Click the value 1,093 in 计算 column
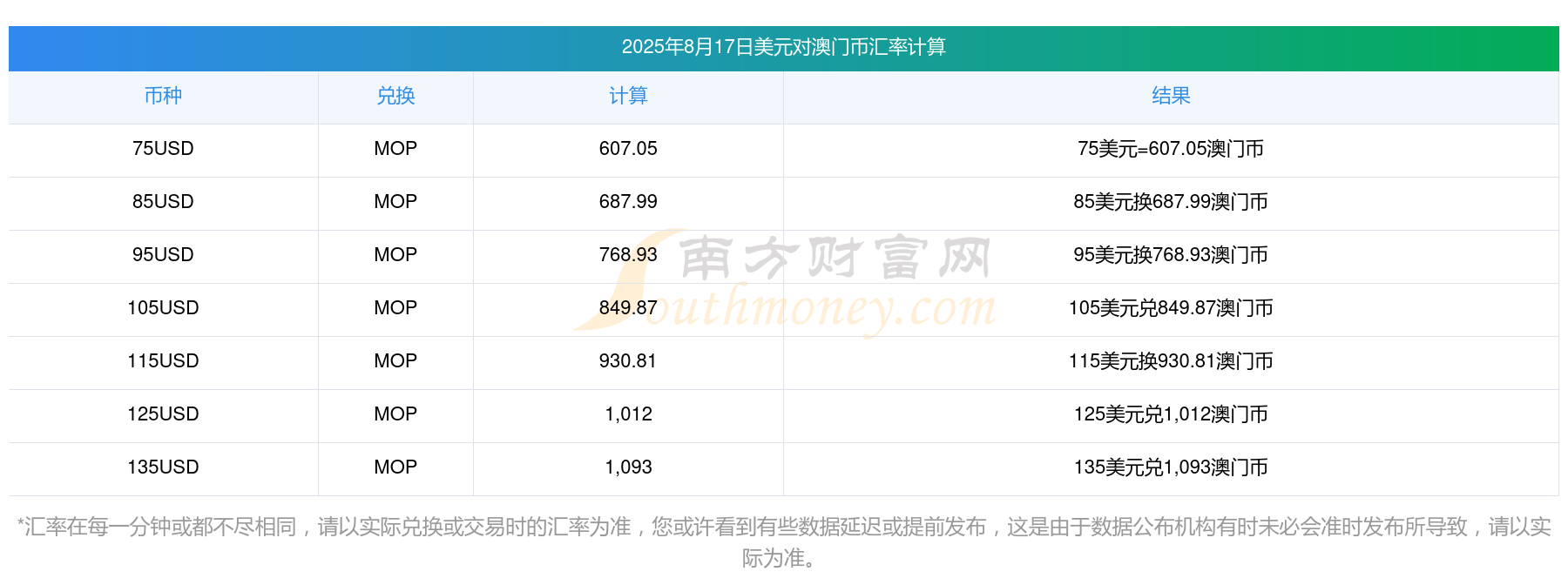This screenshot has width=1568, height=585. 628,467
